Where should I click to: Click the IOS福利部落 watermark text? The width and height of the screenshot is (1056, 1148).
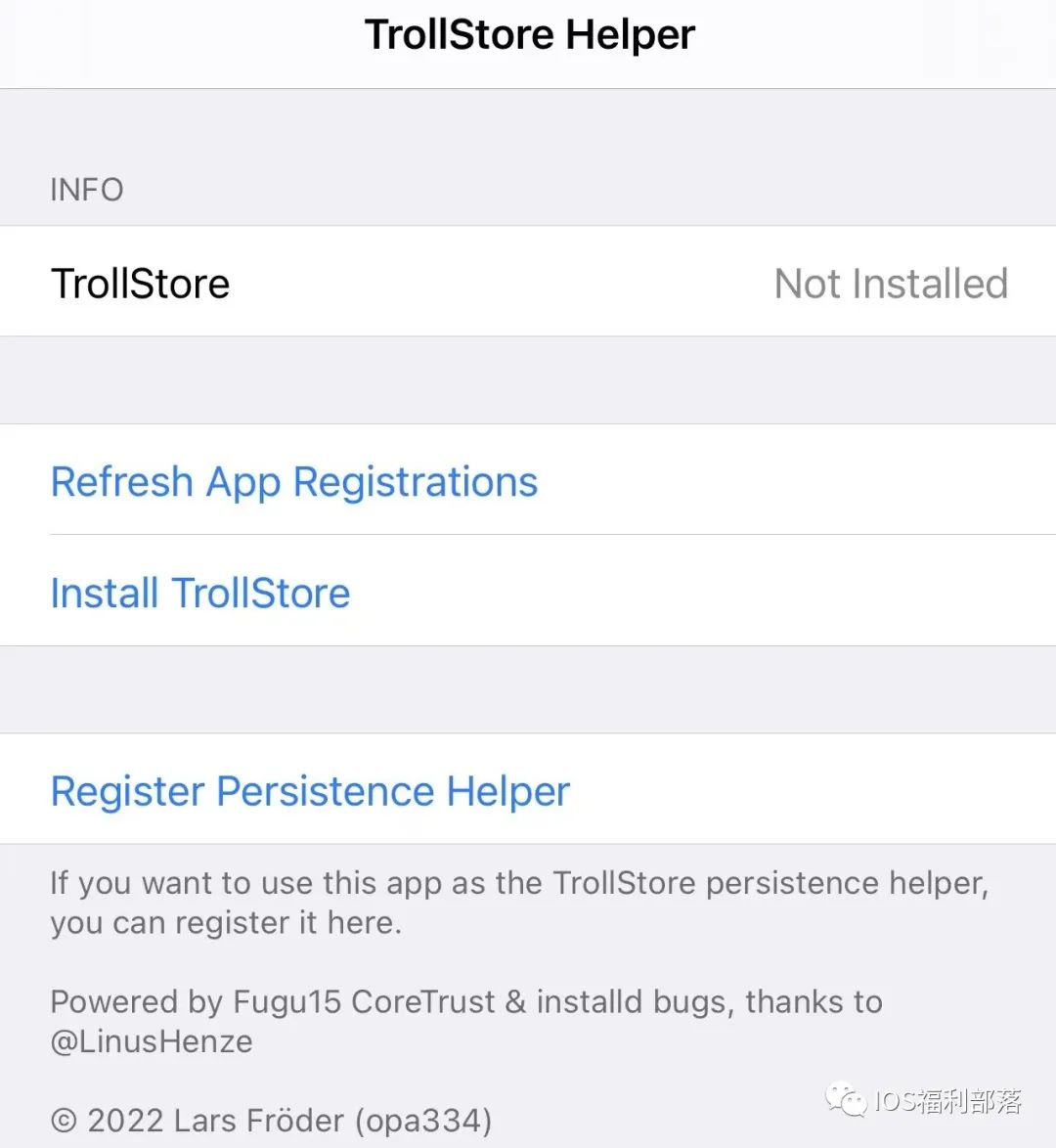tap(947, 1101)
